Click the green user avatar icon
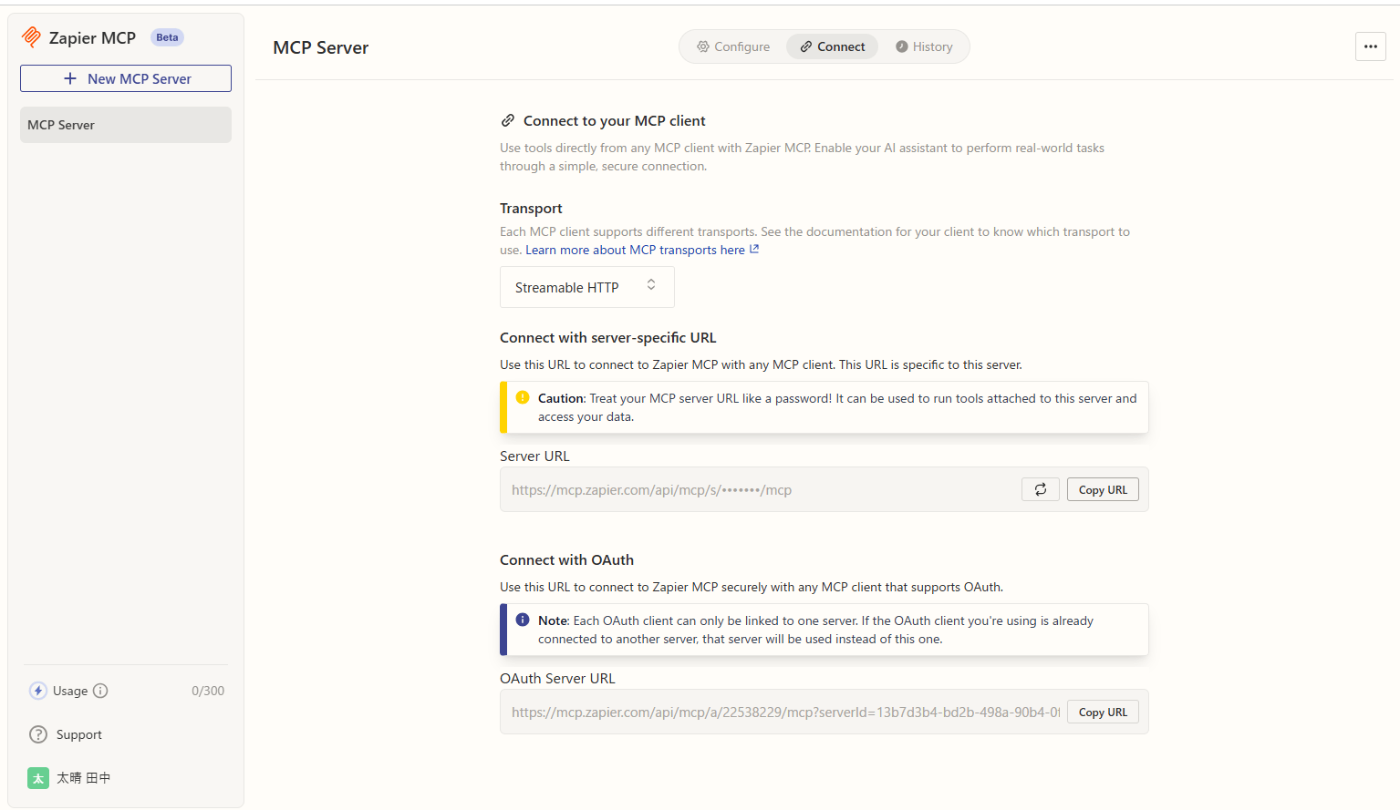This screenshot has height=810, width=1400. pos(38,778)
